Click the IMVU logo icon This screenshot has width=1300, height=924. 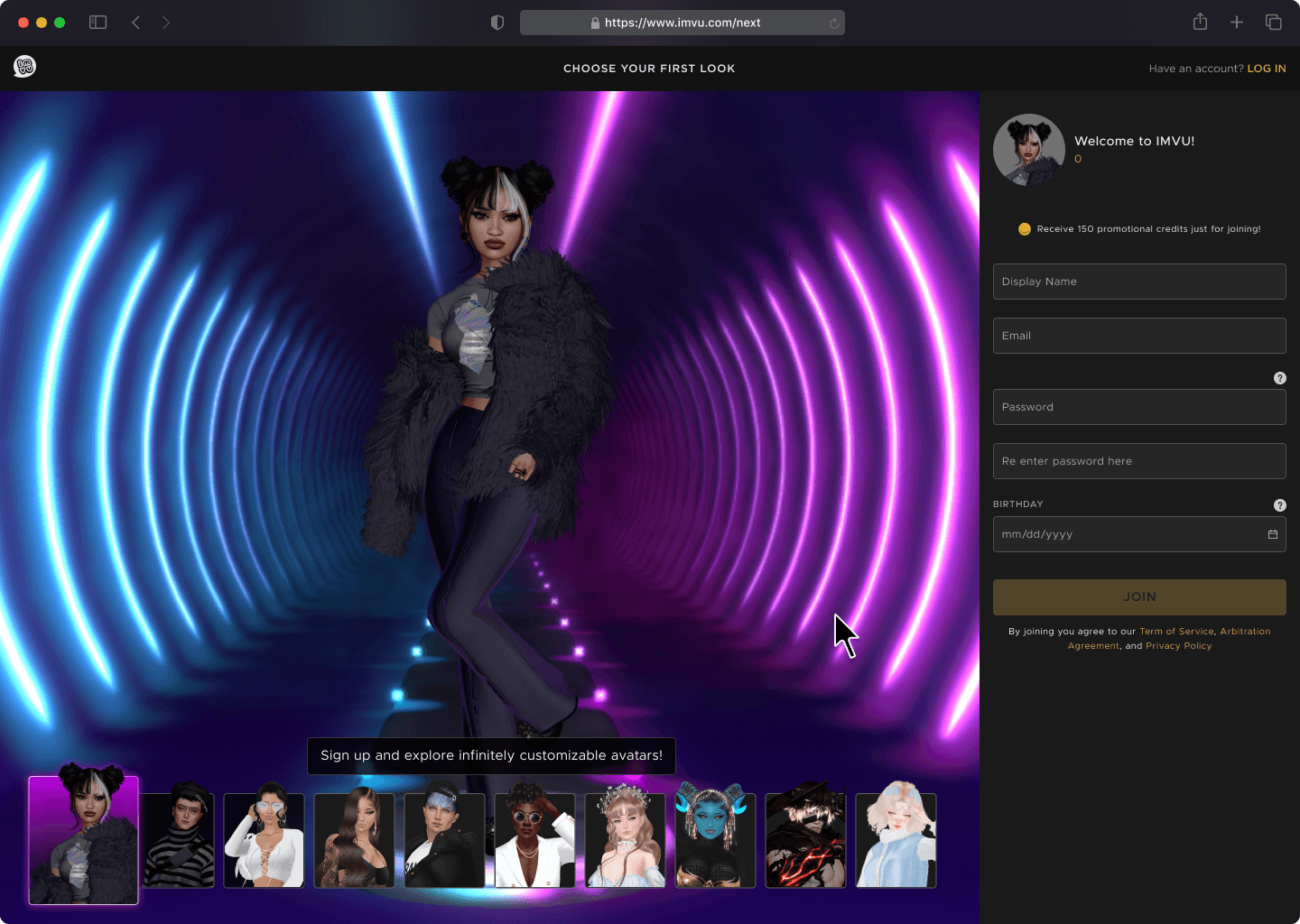tap(24, 66)
